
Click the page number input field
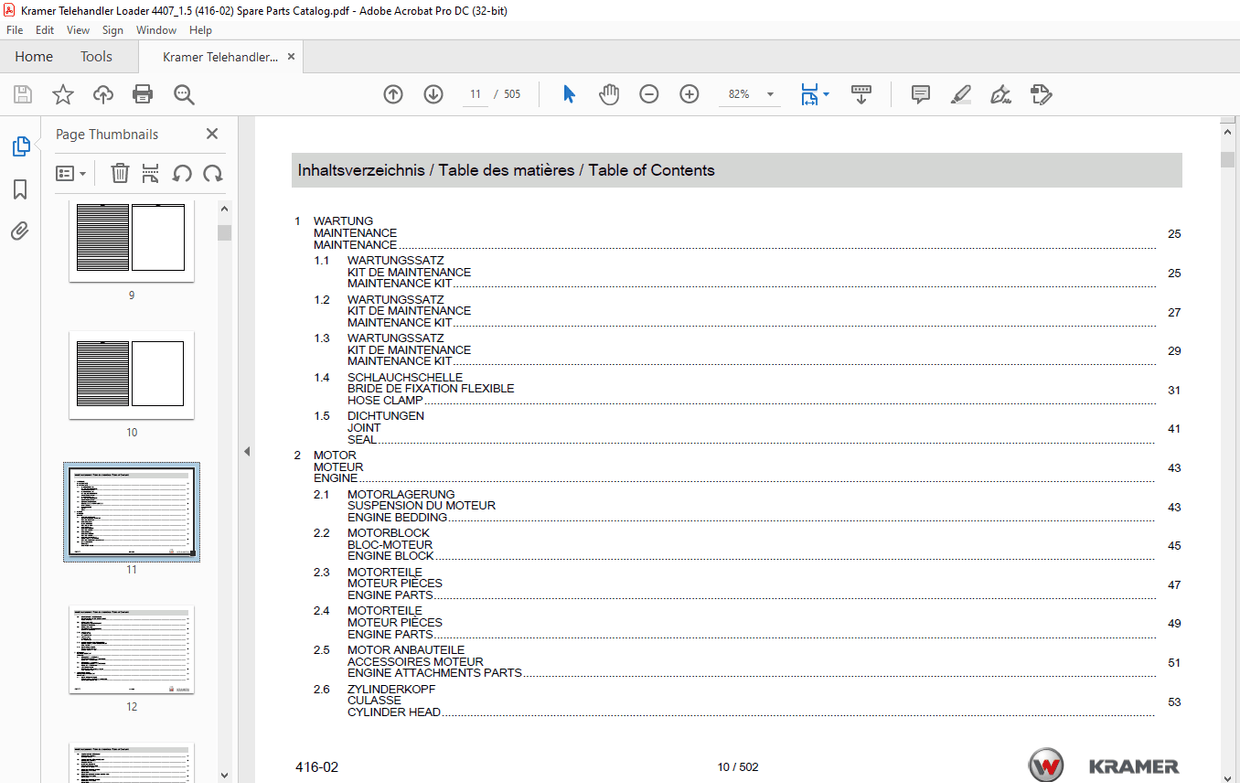click(475, 94)
